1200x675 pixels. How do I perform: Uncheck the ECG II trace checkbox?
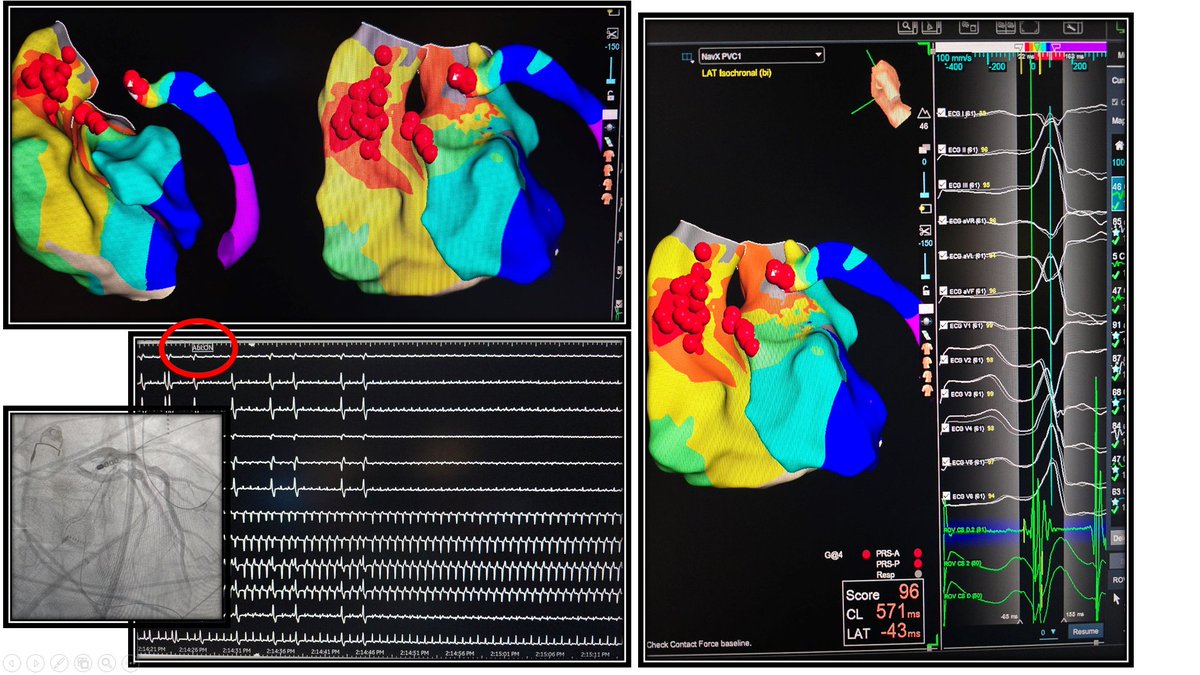tap(942, 149)
